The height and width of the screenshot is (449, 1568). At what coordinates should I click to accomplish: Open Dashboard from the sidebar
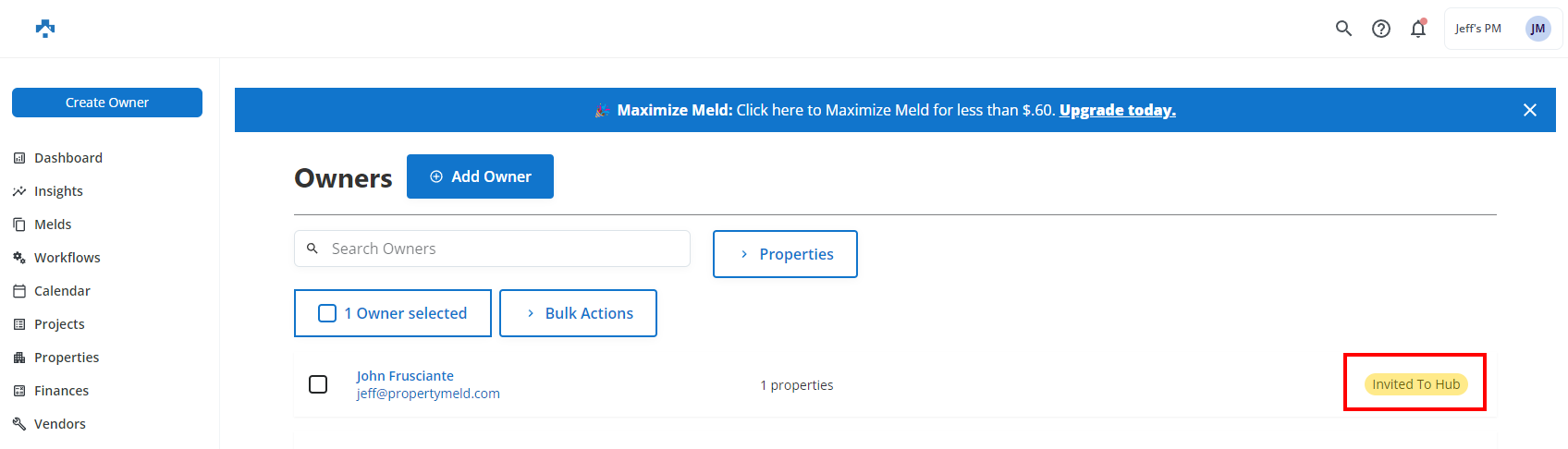[x=67, y=158]
